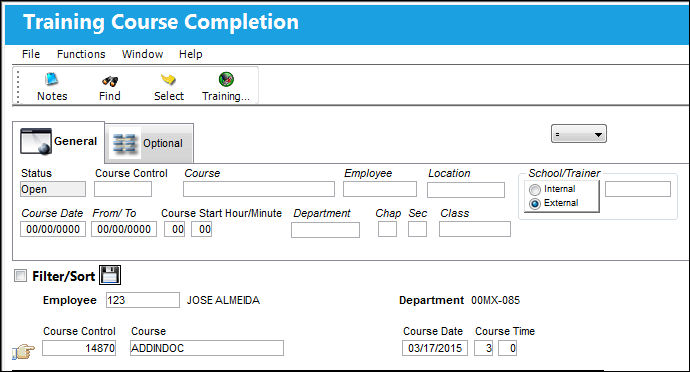Click the Course Date field 03/17/2015
The width and height of the screenshot is (690, 372).
(x=435, y=348)
